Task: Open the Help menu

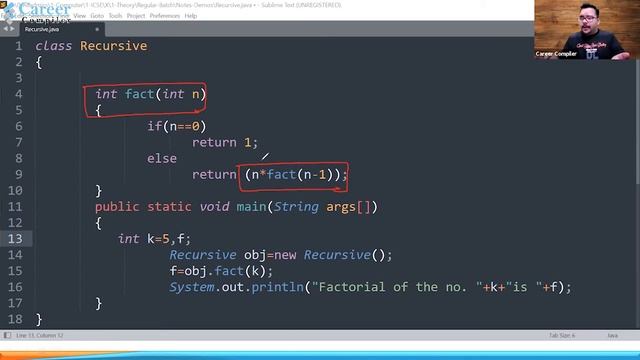Action: (191, 16)
